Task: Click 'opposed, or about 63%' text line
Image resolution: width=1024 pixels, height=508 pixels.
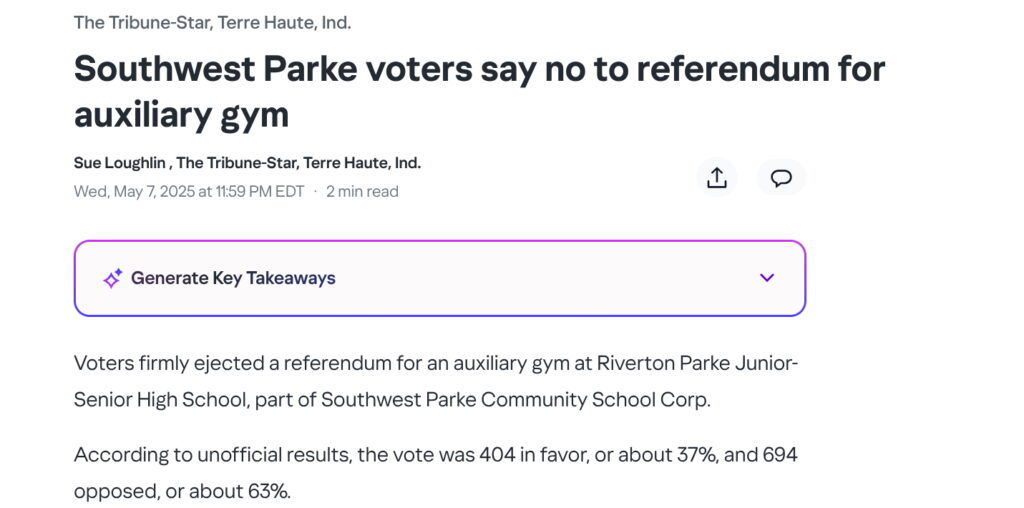Action: click(182, 492)
